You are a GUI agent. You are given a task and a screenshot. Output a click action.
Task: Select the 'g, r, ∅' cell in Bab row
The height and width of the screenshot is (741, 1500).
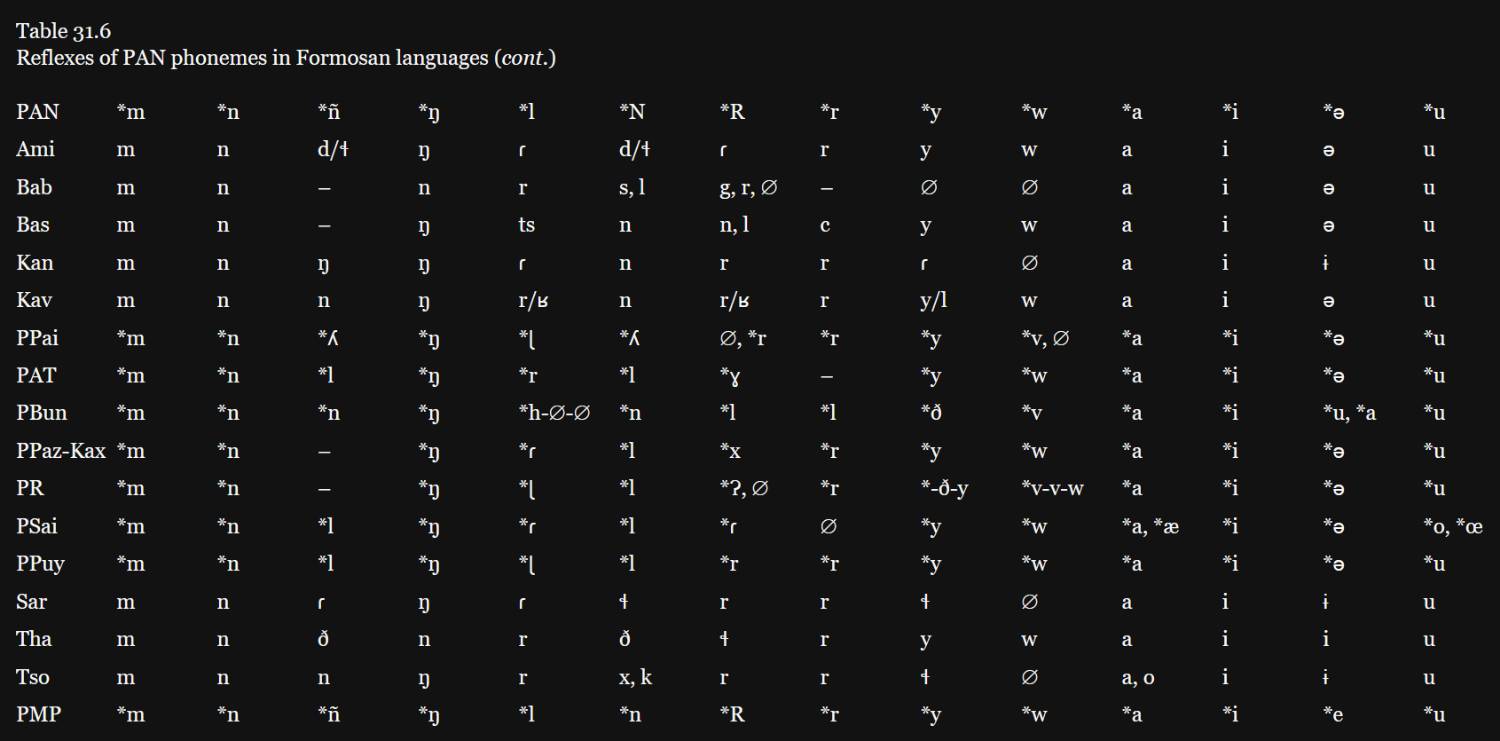pyautogui.click(x=748, y=187)
